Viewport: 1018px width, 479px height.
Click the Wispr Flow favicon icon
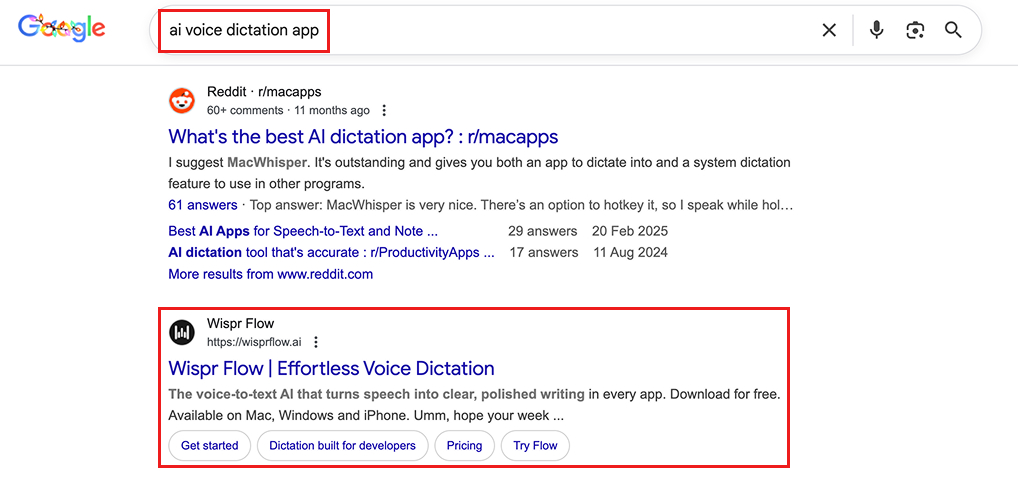click(x=182, y=332)
